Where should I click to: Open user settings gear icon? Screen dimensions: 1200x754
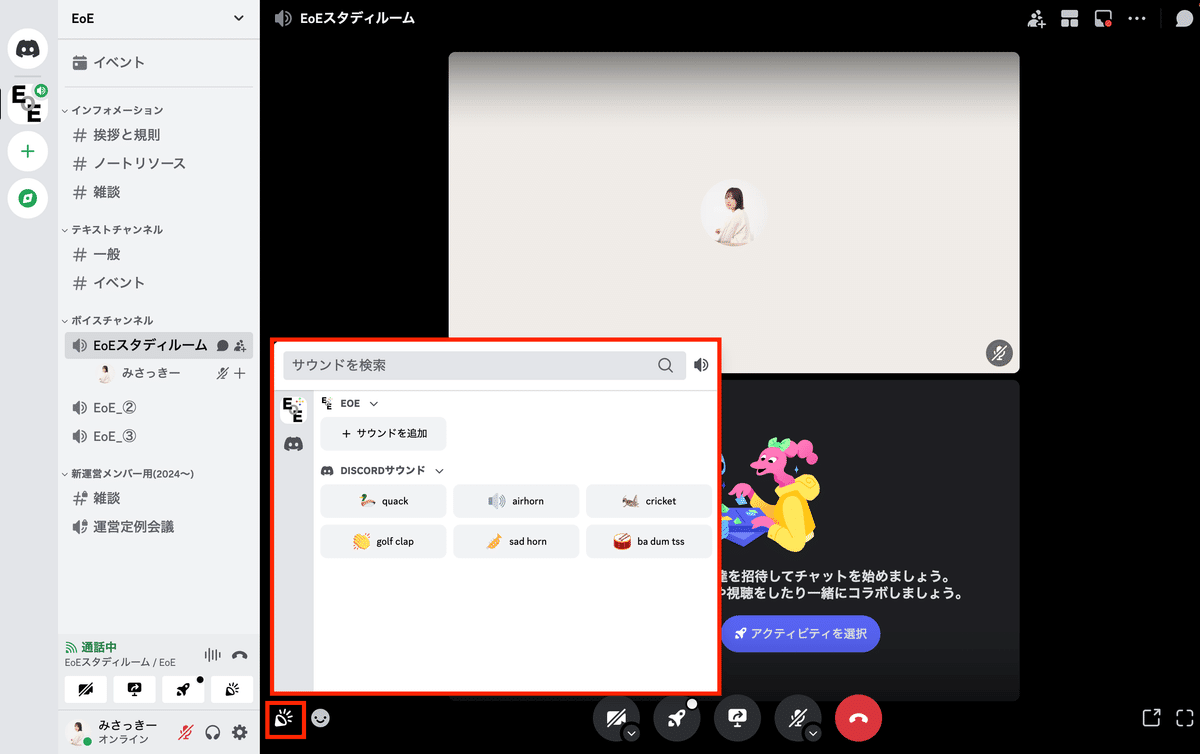(x=239, y=732)
